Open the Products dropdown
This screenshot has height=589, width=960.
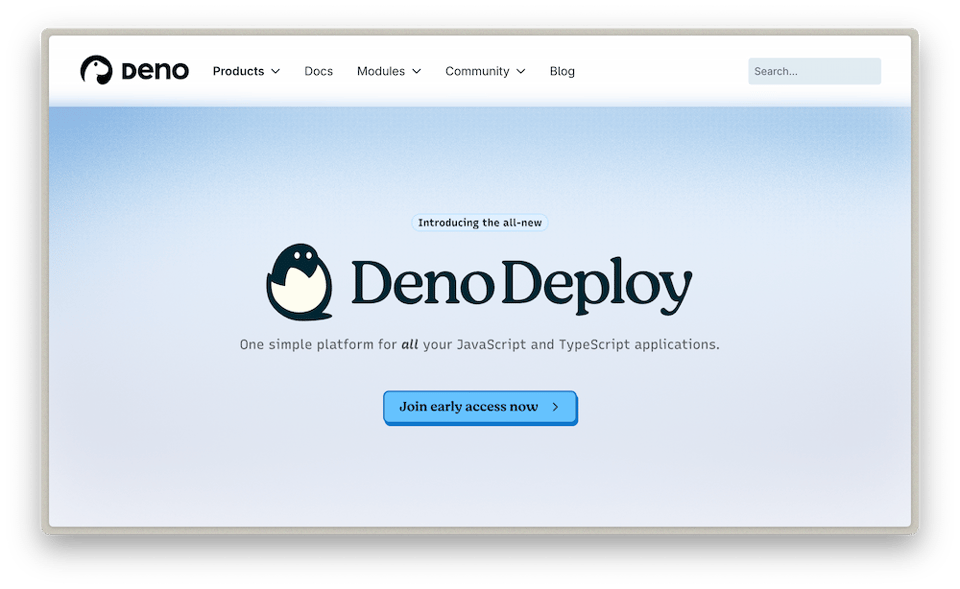(238, 71)
